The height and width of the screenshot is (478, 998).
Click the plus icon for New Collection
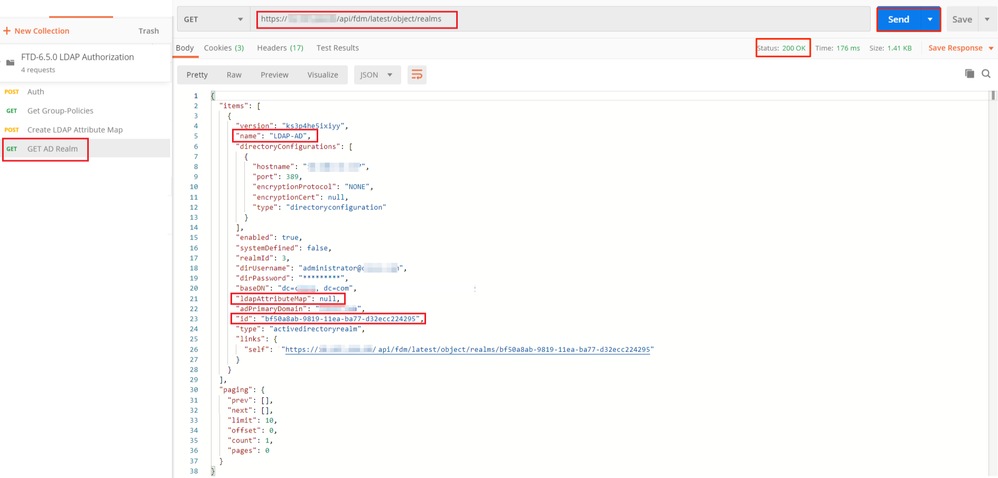coord(7,31)
